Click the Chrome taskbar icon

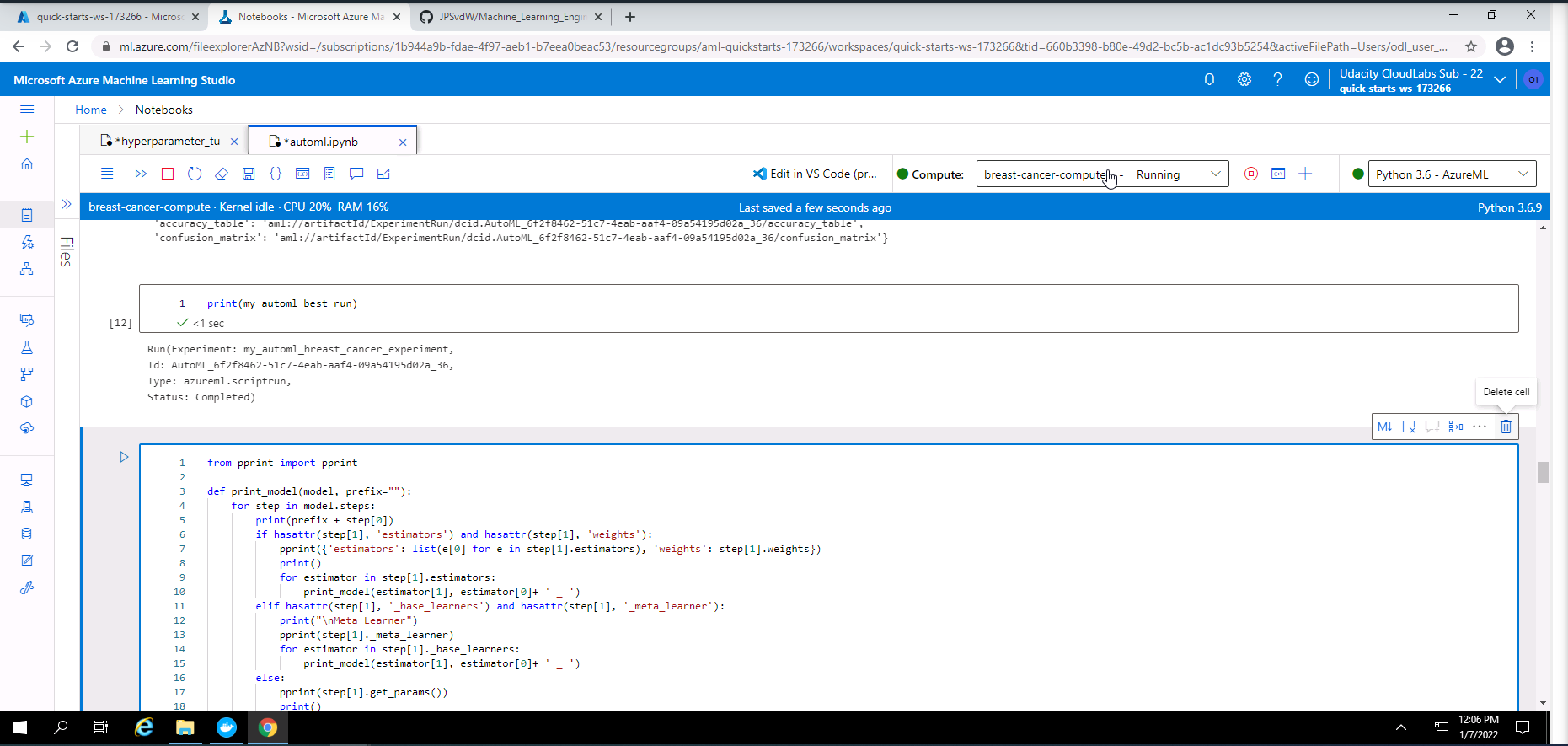[268, 727]
